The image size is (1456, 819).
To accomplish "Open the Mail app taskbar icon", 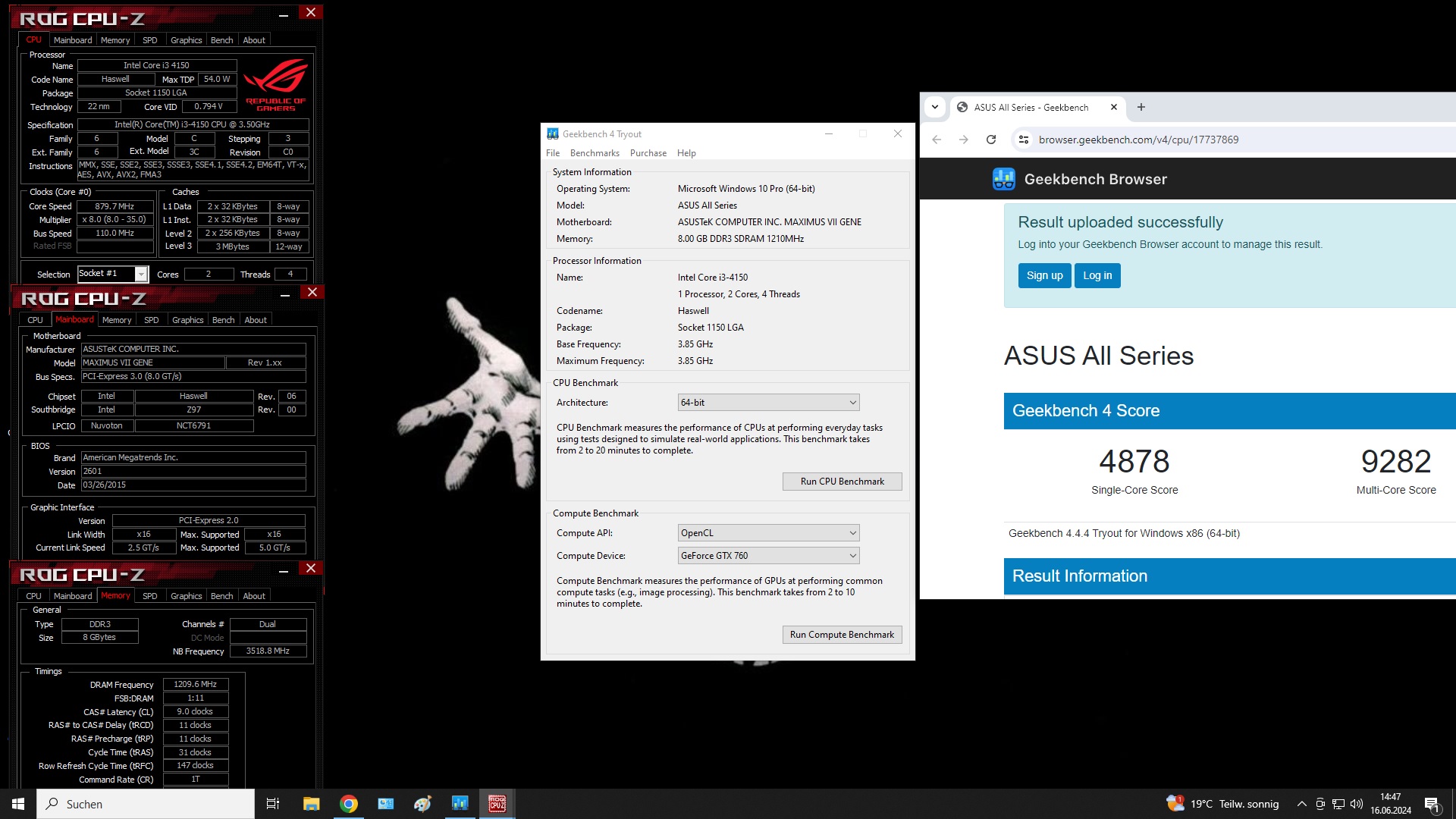I will click(386, 804).
